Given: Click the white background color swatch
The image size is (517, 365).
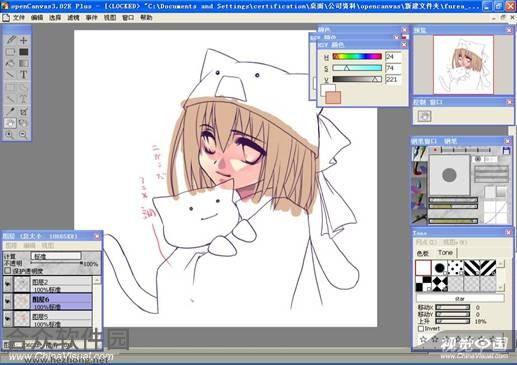Looking at the screenshot, I should point(327,89).
